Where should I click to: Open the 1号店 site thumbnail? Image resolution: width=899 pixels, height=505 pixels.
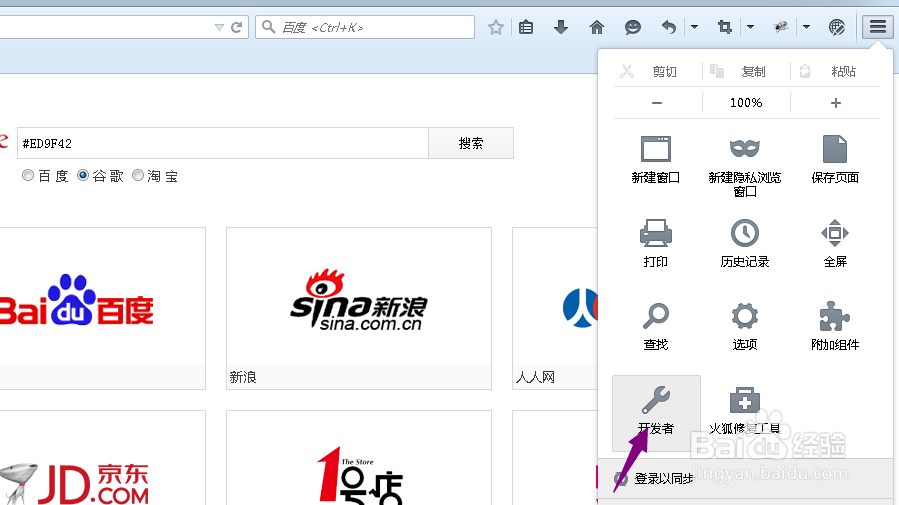[359, 457]
